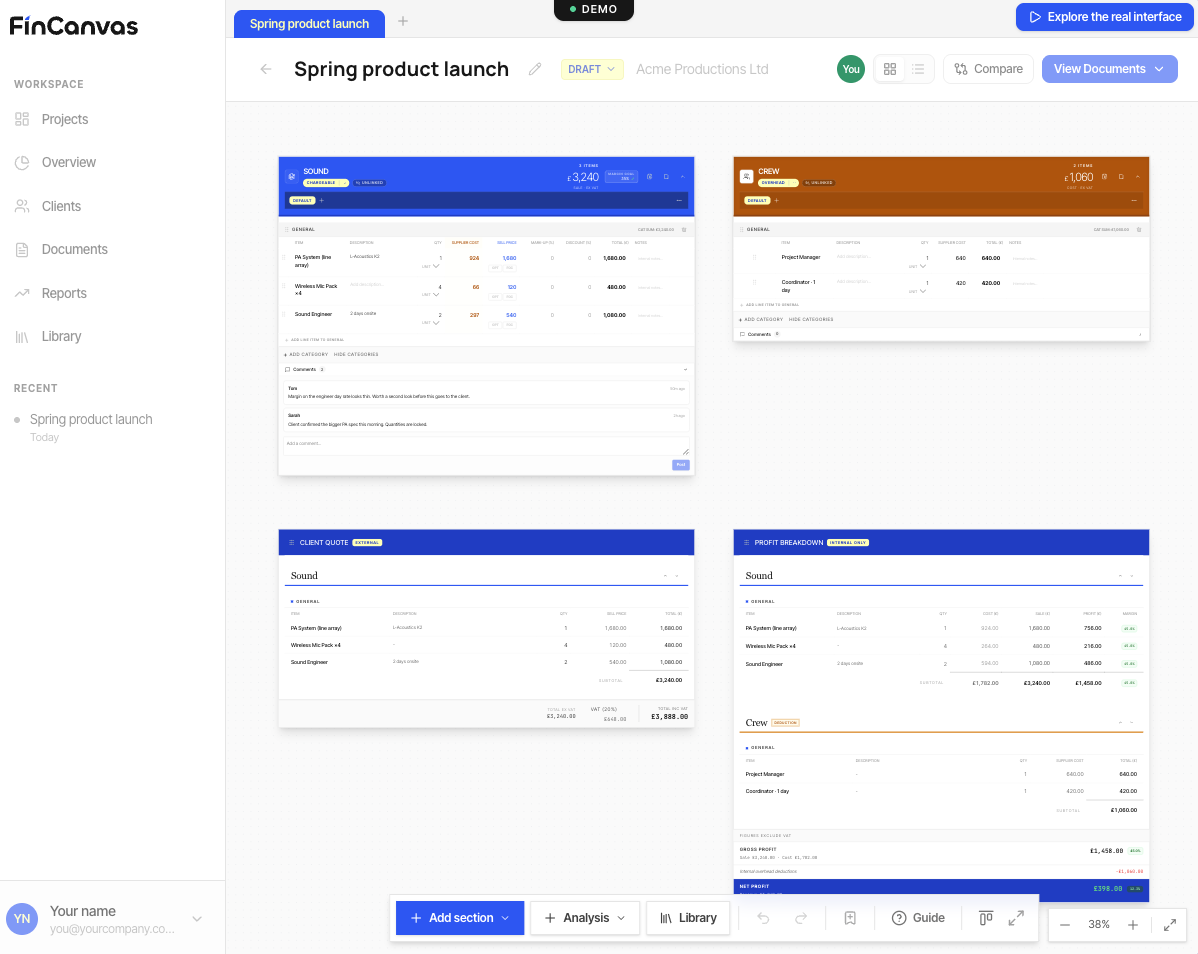Open the Analysis dropdown menu
This screenshot has height=954, width=1198.
pyautogui.click(x=585, y=918)
